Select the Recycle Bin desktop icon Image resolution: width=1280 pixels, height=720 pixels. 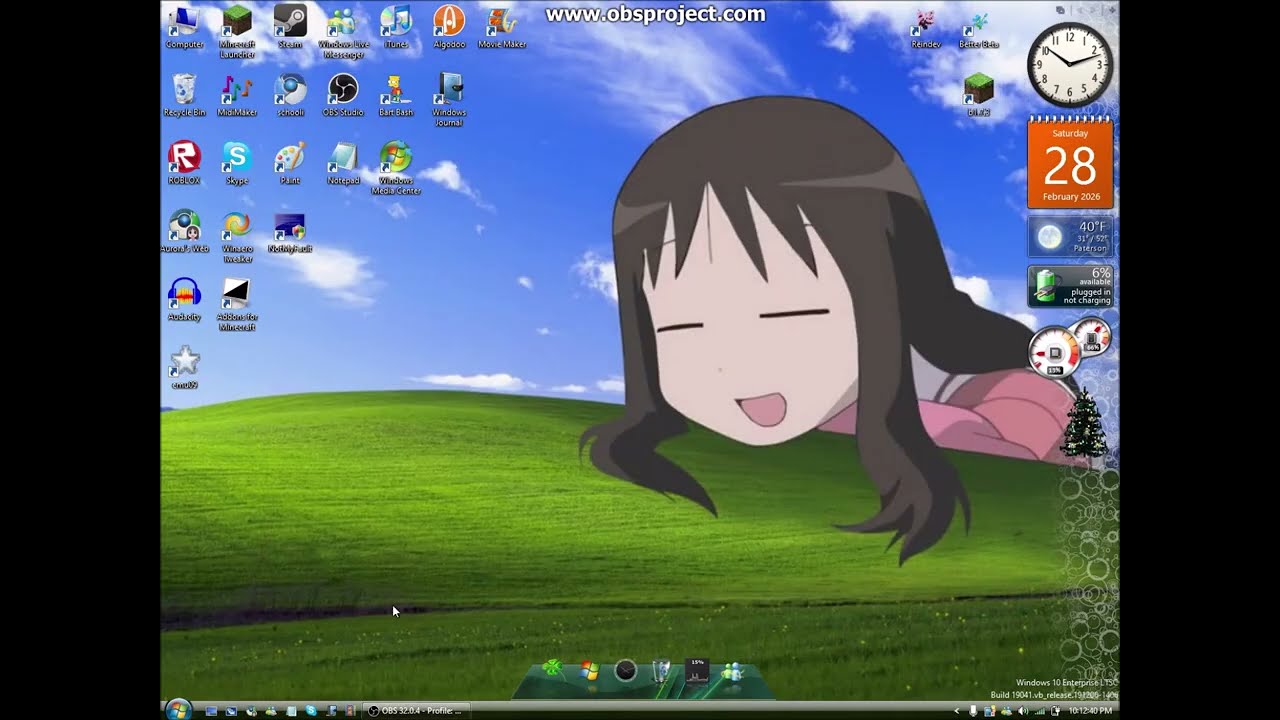pyautogui.click(x=184, y=95)
